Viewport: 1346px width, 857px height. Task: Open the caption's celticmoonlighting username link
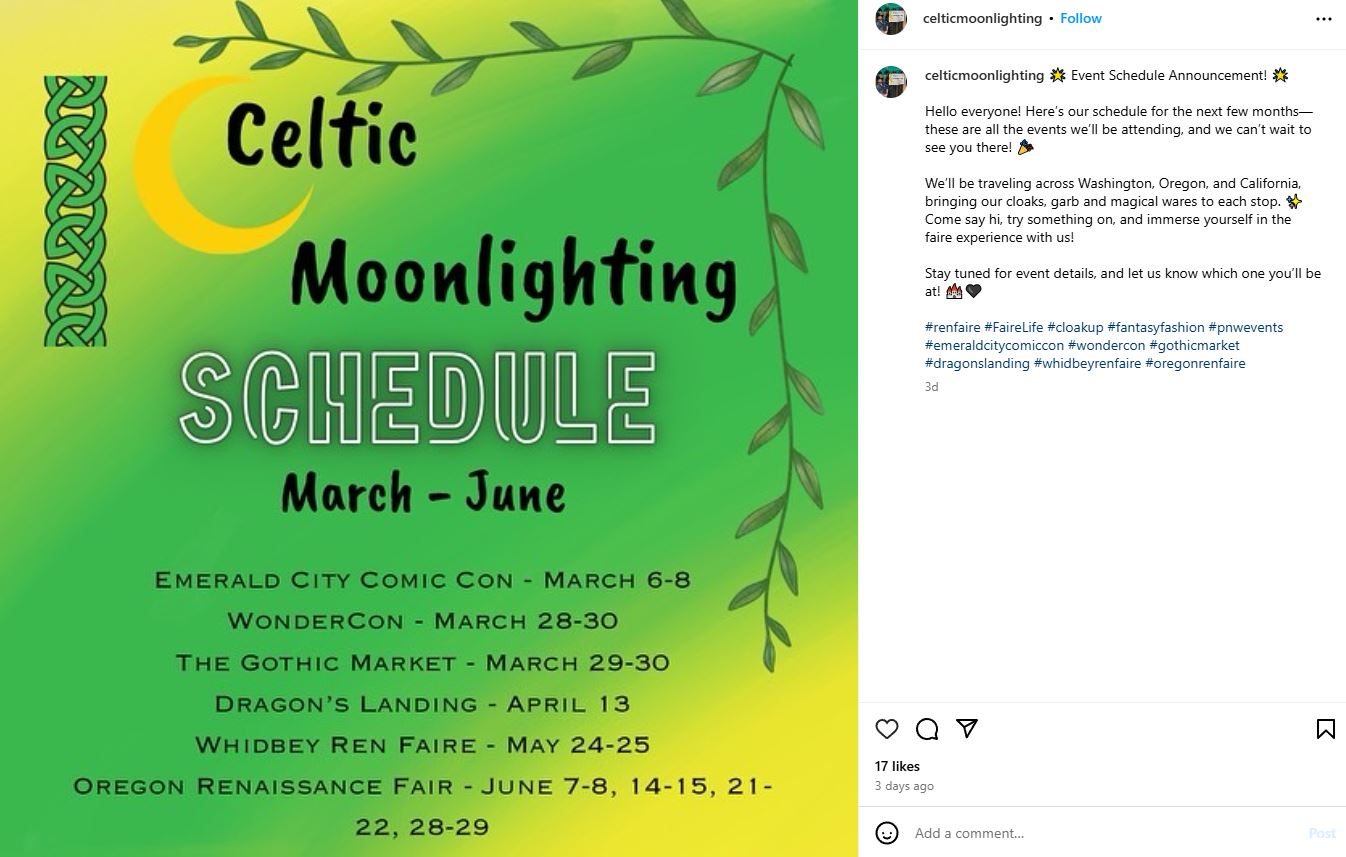(x=984, y=75)
